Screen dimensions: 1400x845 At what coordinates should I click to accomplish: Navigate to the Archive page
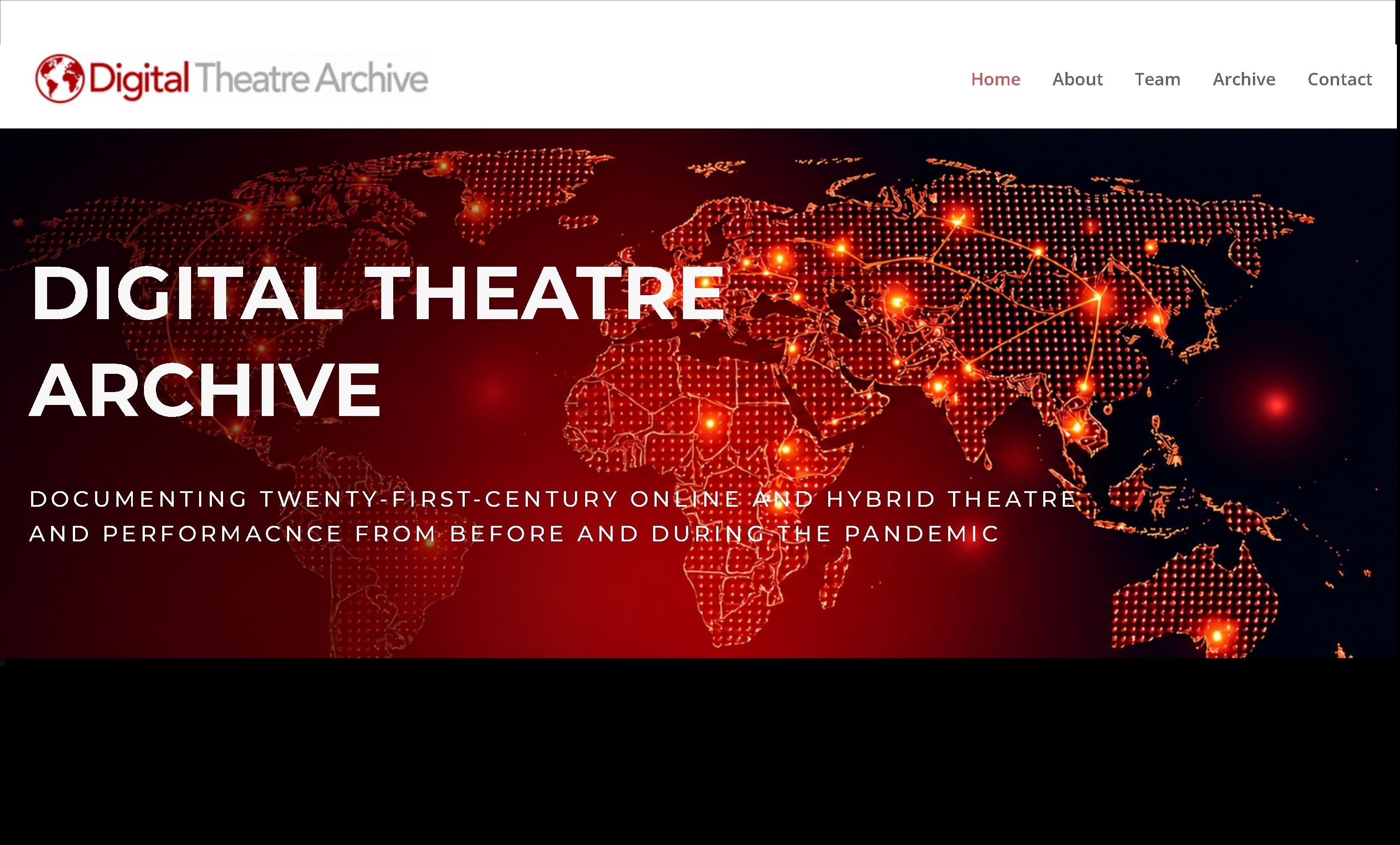[1244, 79]
